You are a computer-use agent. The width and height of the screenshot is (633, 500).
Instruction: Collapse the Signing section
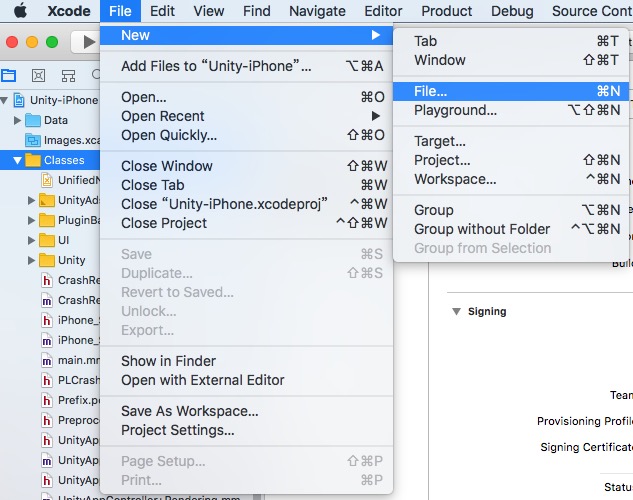pyautogui.click(x=457, y=312)
